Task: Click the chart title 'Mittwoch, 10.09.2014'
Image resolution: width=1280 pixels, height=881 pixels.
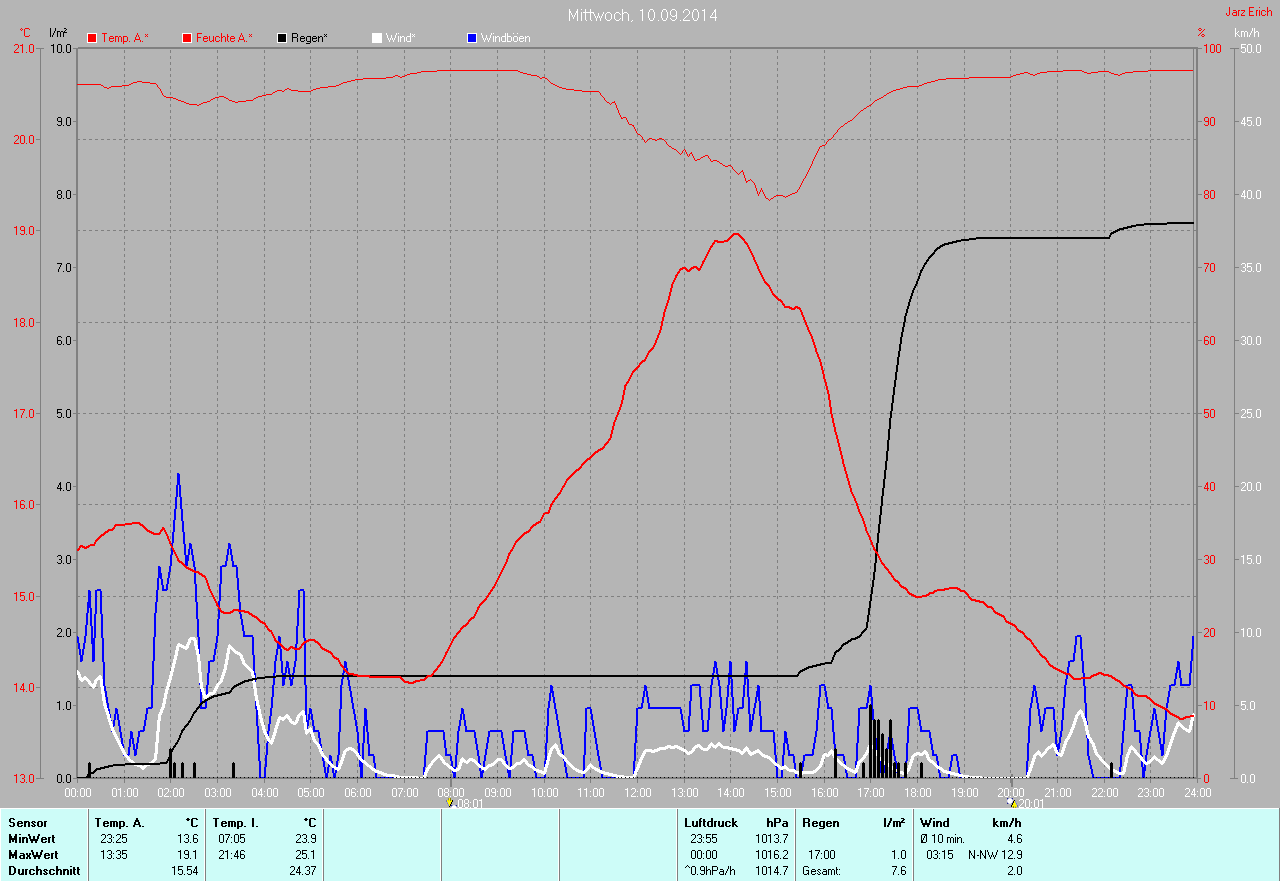Action: 642,15
